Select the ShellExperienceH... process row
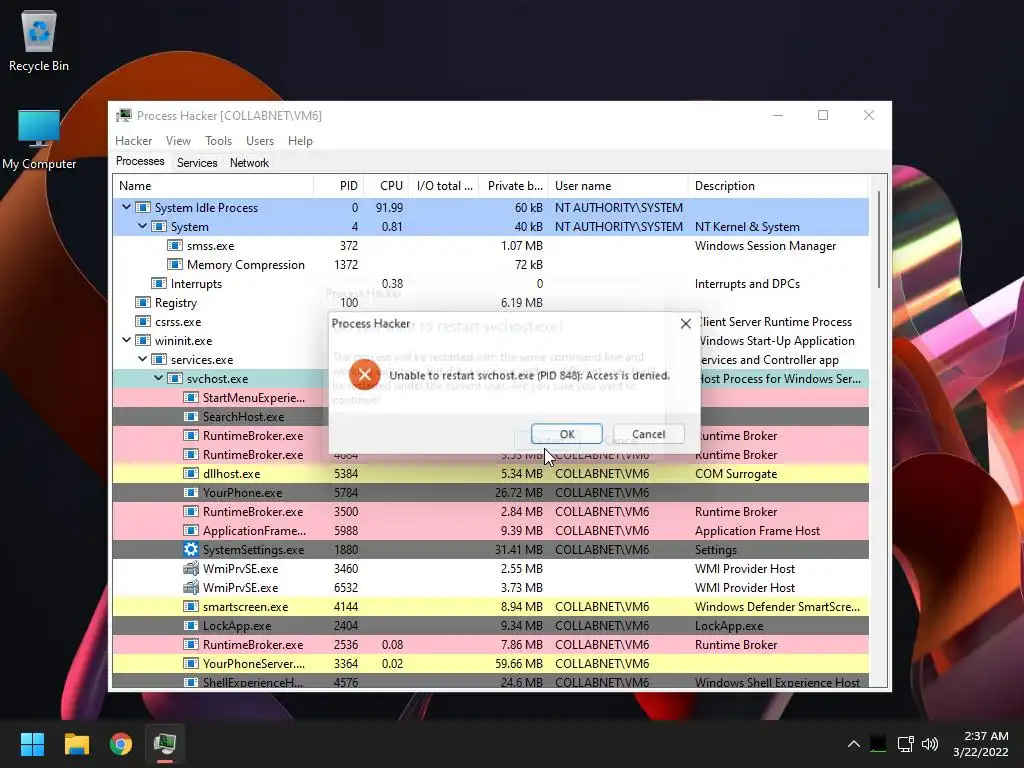 tap(490, 682)
